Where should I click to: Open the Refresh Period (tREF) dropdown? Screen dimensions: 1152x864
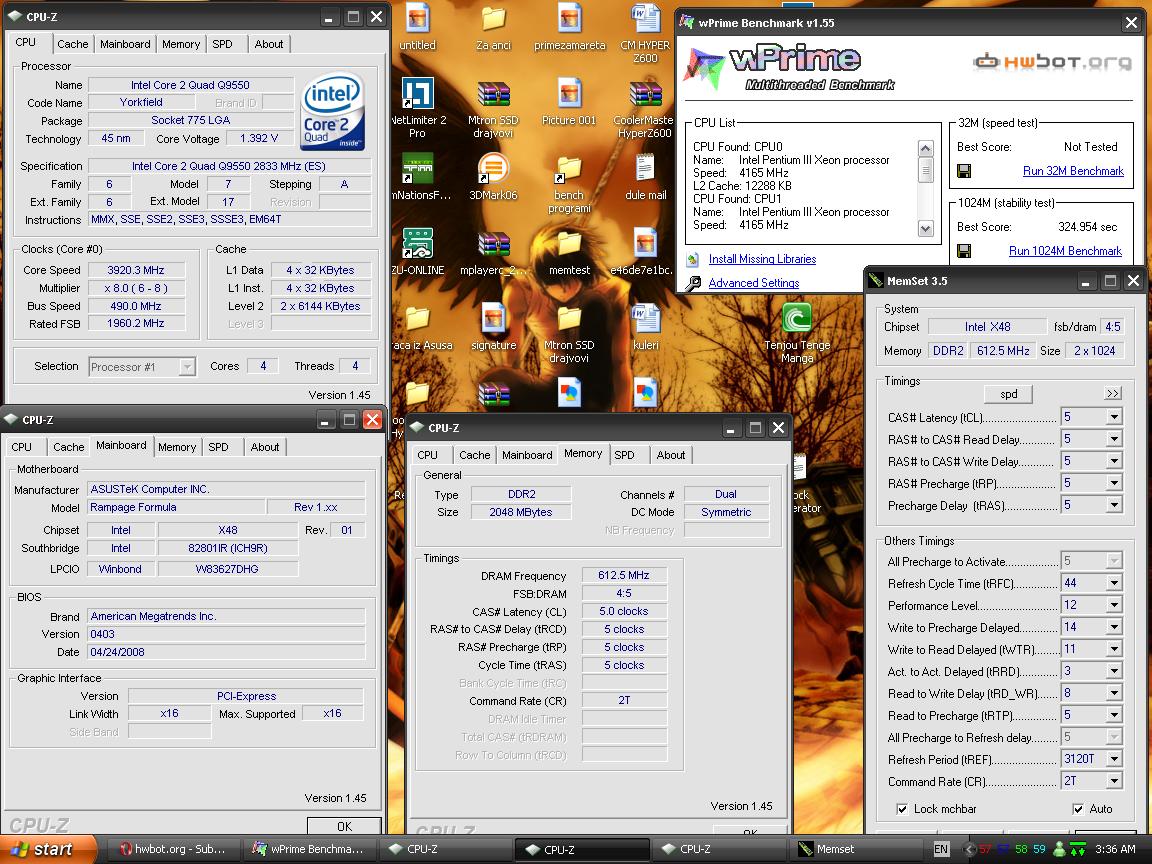click(x=1114, y=759)
